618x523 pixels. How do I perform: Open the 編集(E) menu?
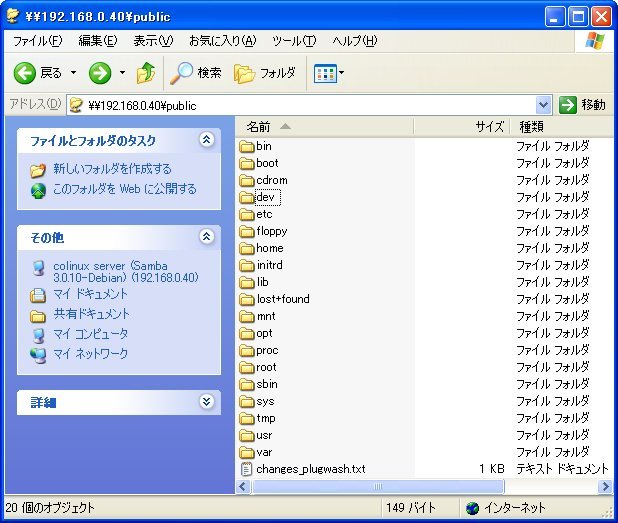98,41
